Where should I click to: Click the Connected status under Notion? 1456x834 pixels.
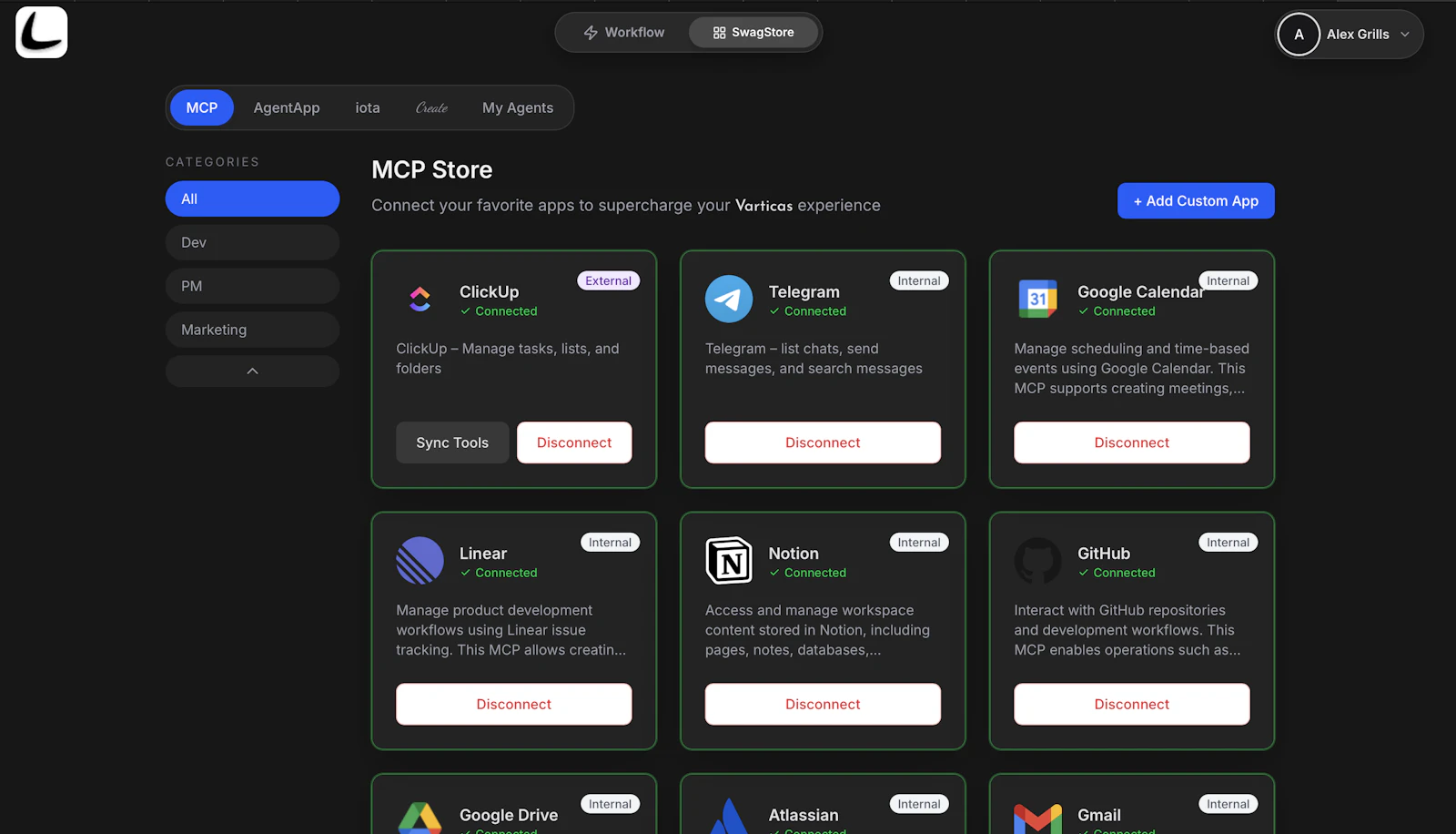click(808, 573)
